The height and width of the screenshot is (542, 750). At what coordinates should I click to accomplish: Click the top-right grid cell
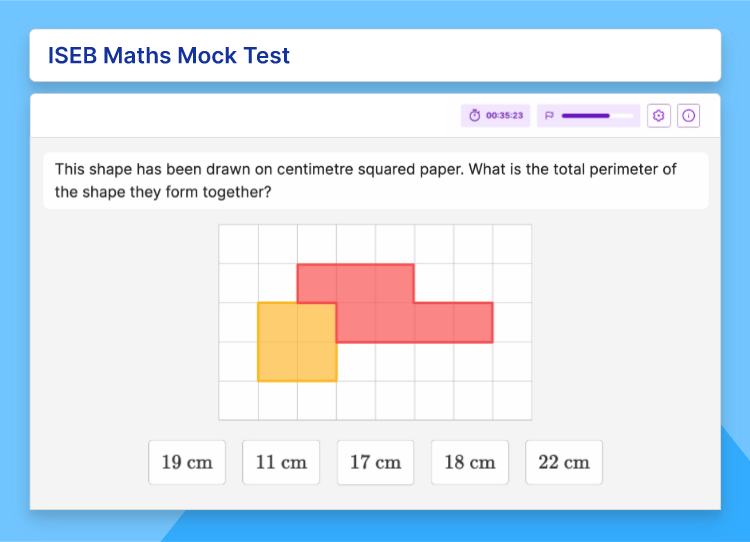coord(512,244)
